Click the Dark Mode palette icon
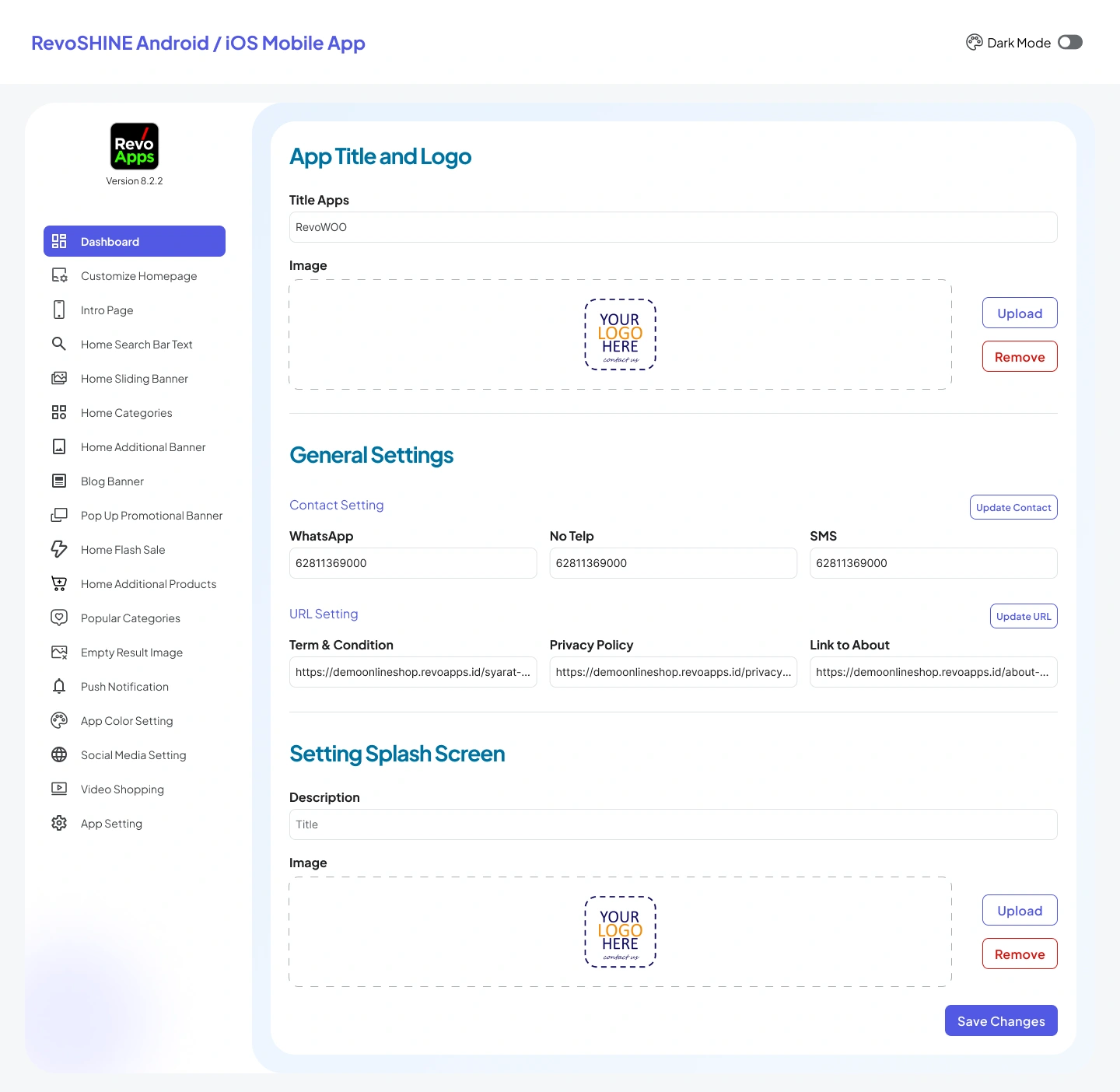Image resolution: width=1120 pixels, height=1092 pixels. pos(975,42)
